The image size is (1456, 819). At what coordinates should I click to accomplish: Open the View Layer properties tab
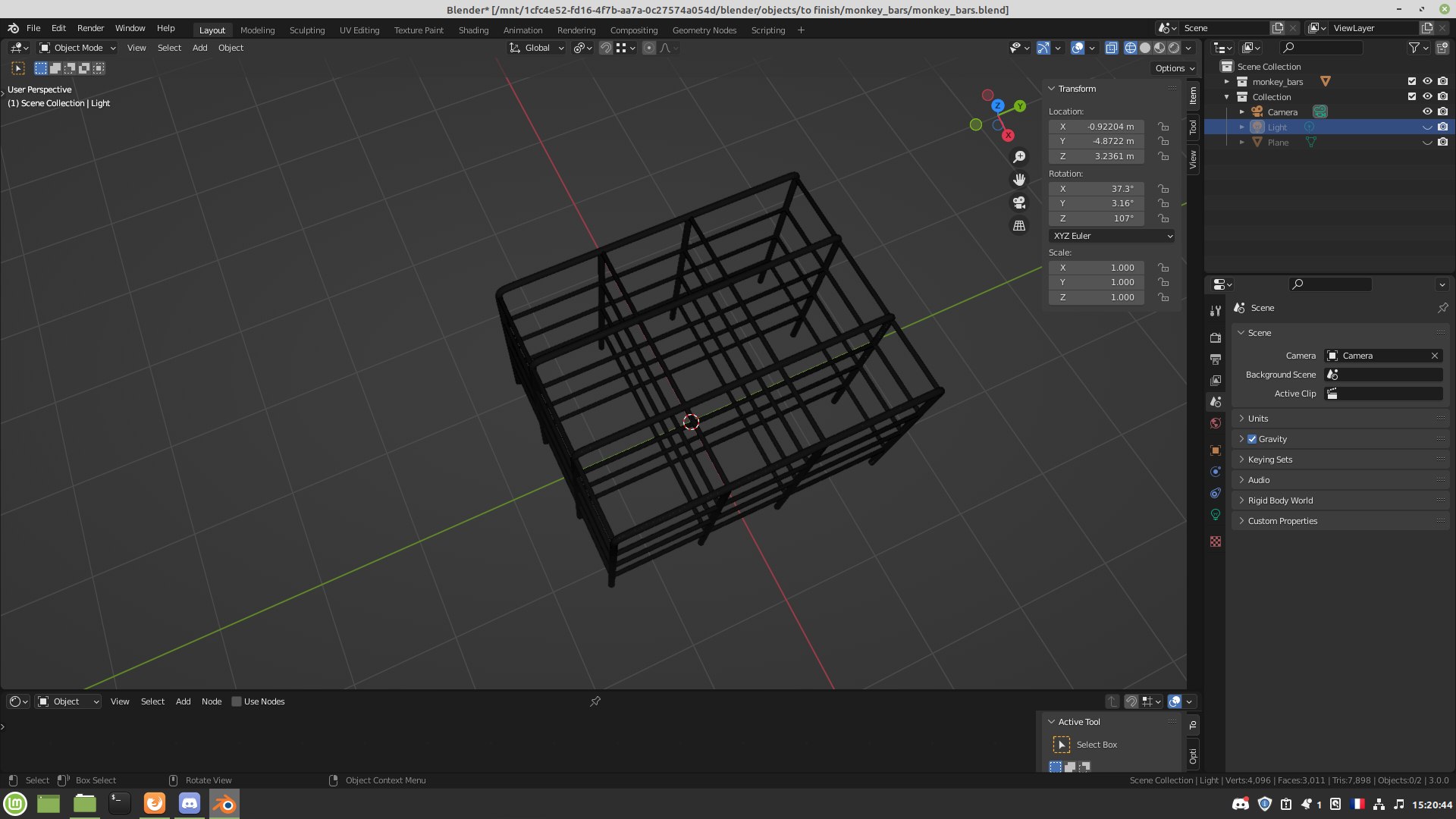click(1216, 380)
